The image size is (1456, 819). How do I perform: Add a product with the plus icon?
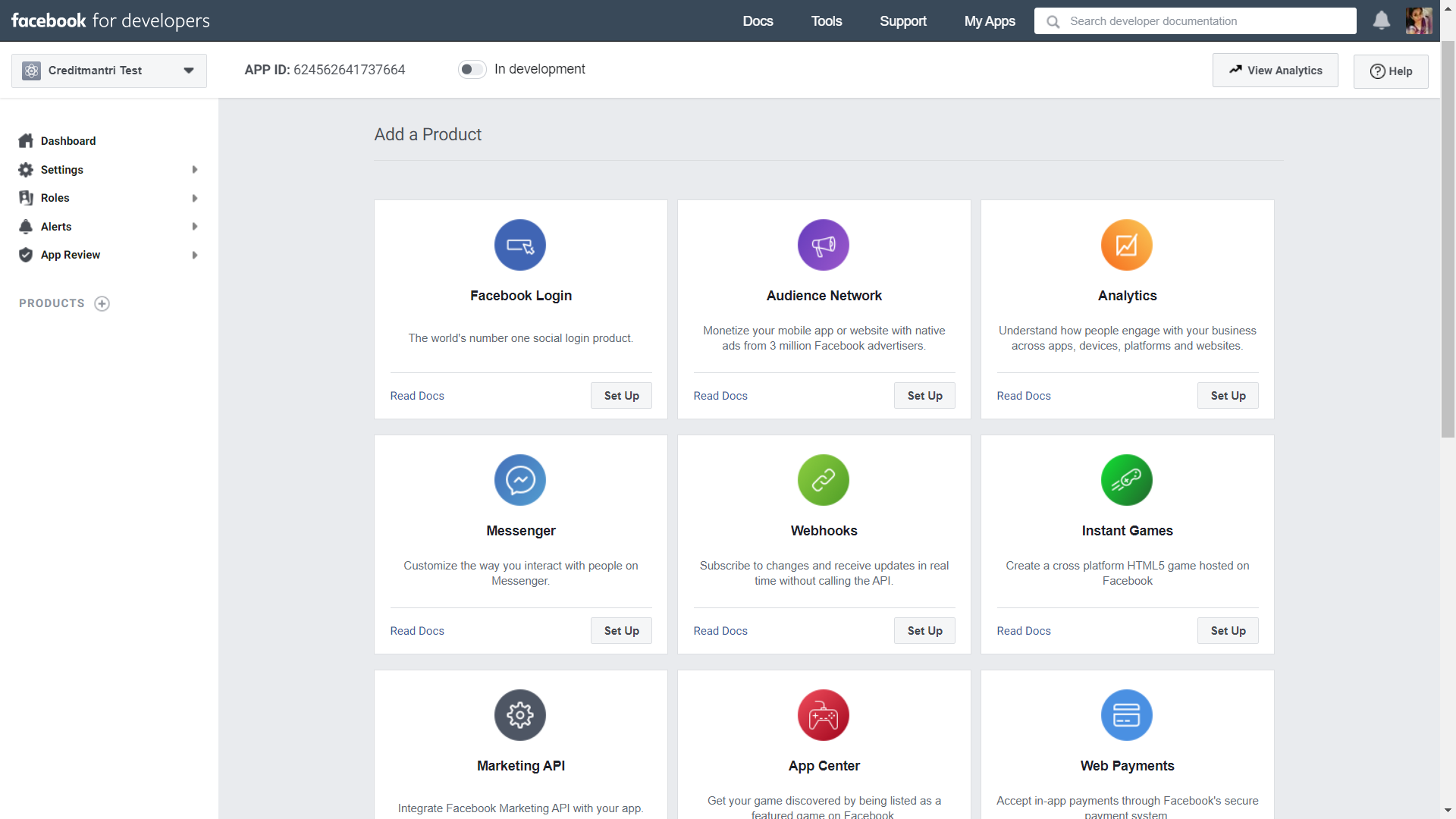pyautogui.click(x=102, y=303)
